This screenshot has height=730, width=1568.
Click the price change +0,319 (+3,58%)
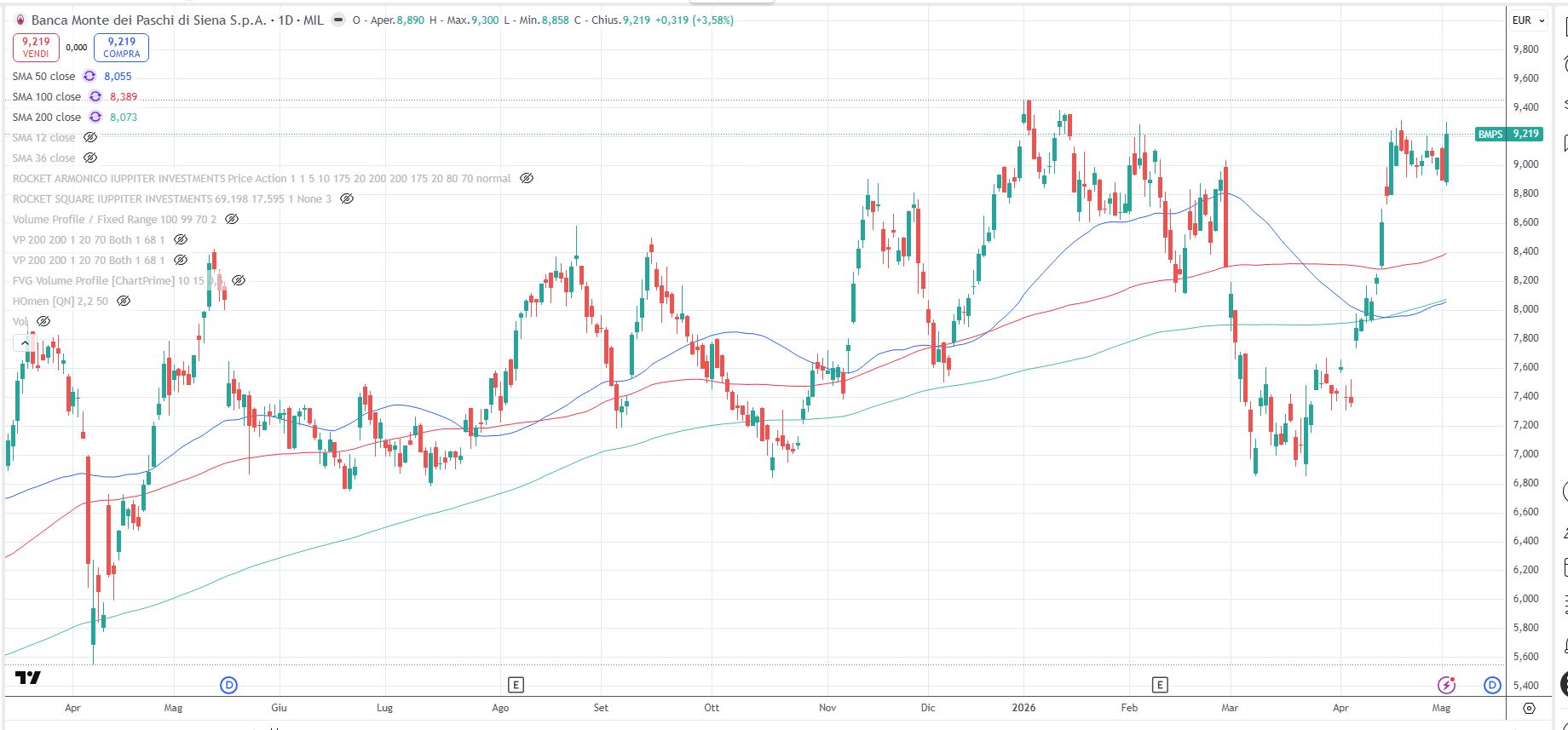695,20
